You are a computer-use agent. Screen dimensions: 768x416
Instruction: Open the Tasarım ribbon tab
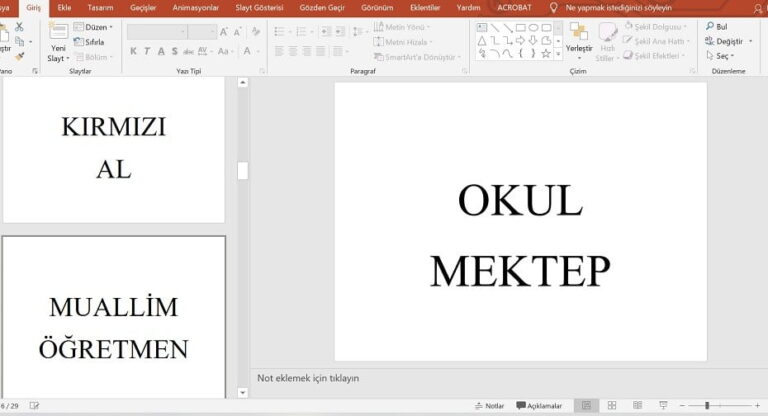click(x=100, y=8)
